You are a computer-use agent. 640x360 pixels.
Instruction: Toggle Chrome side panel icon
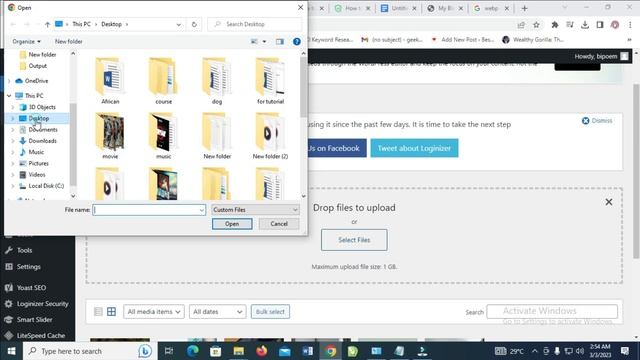coord(600,25)
